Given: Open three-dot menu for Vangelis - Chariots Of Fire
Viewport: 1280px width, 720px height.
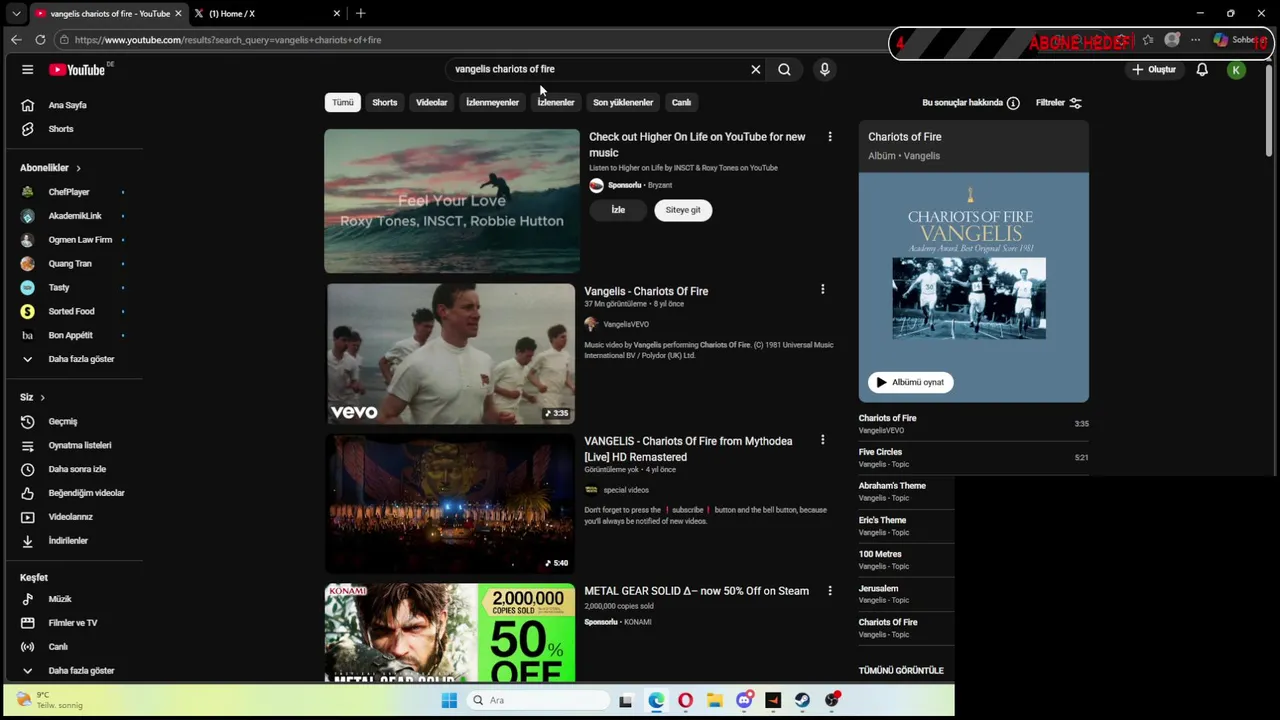Looking at the screenshot, I should (x=822, y=290).
